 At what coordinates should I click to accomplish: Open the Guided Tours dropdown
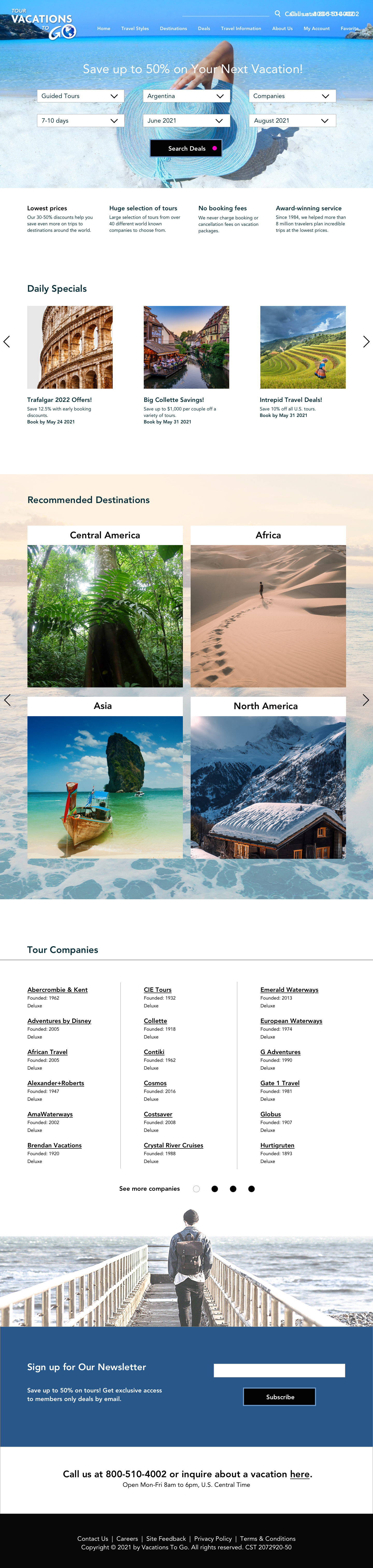pyautogui.click(x=81, y=96)
